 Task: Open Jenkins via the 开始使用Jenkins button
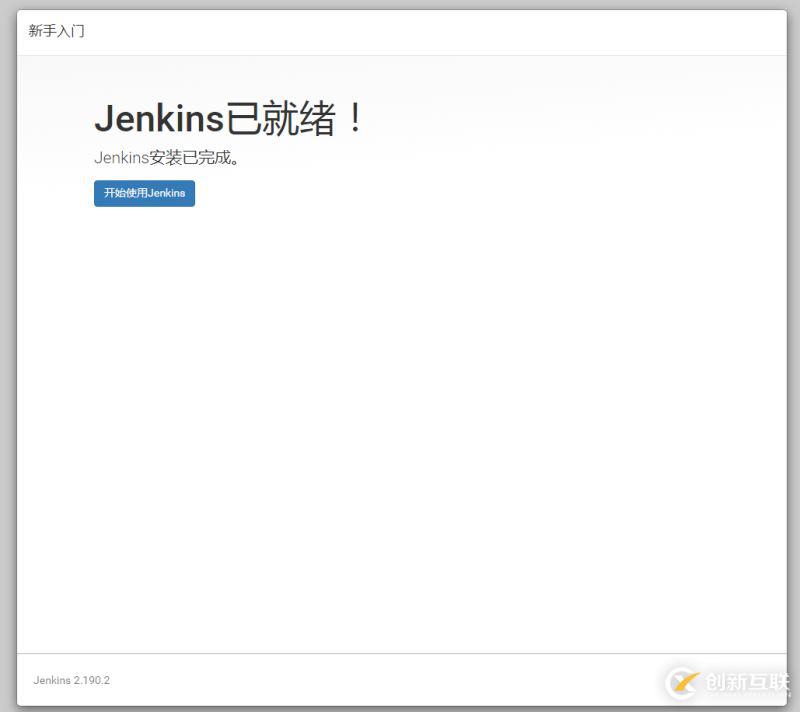pos(144,193)
